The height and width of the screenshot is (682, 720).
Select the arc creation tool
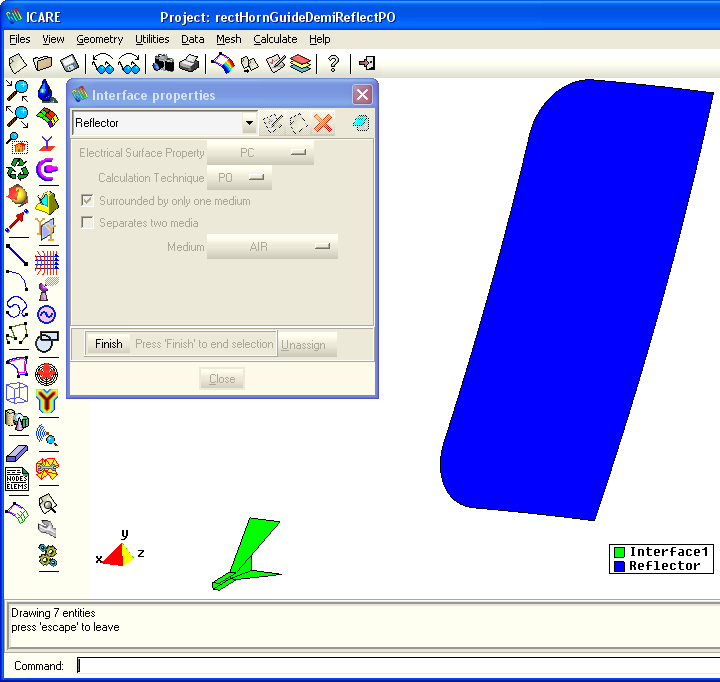point(17,280)
